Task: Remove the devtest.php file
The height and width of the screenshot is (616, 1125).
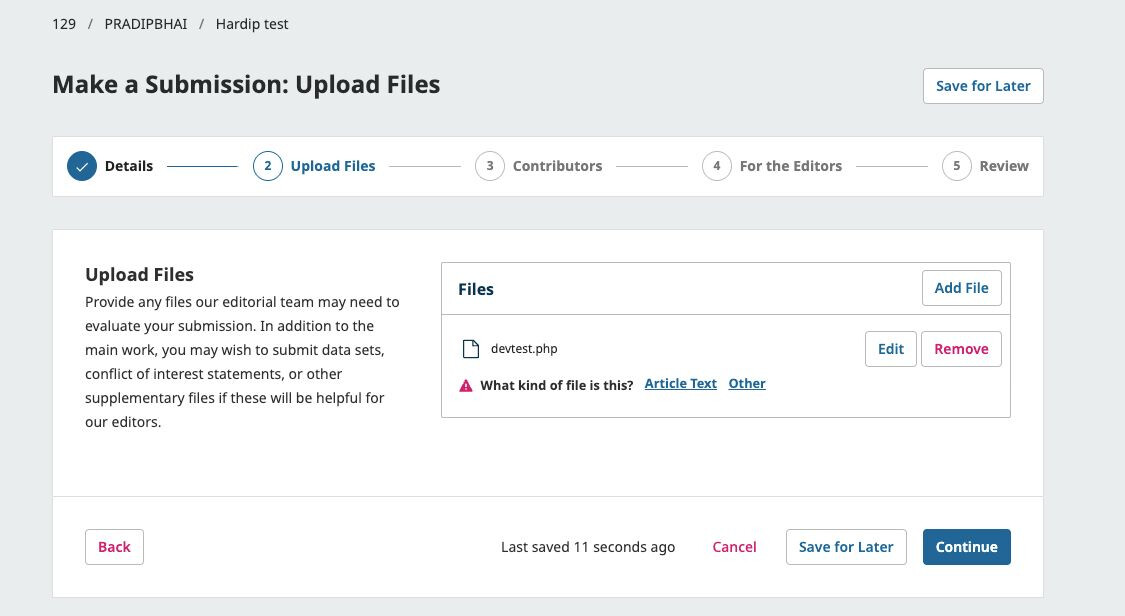Action: point(961,349)
